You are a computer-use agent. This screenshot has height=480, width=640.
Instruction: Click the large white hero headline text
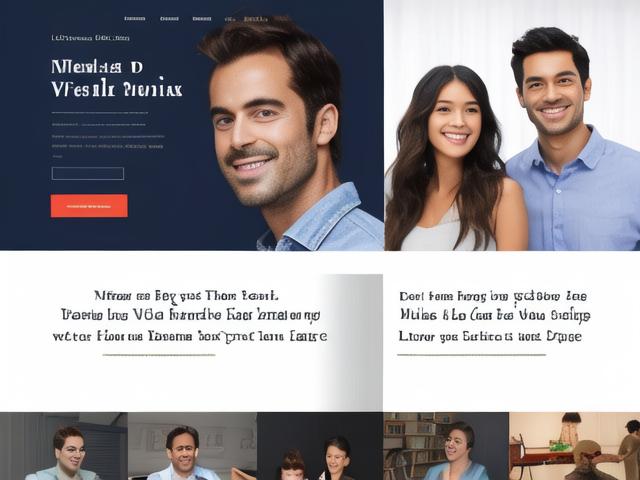click(117, 78)
